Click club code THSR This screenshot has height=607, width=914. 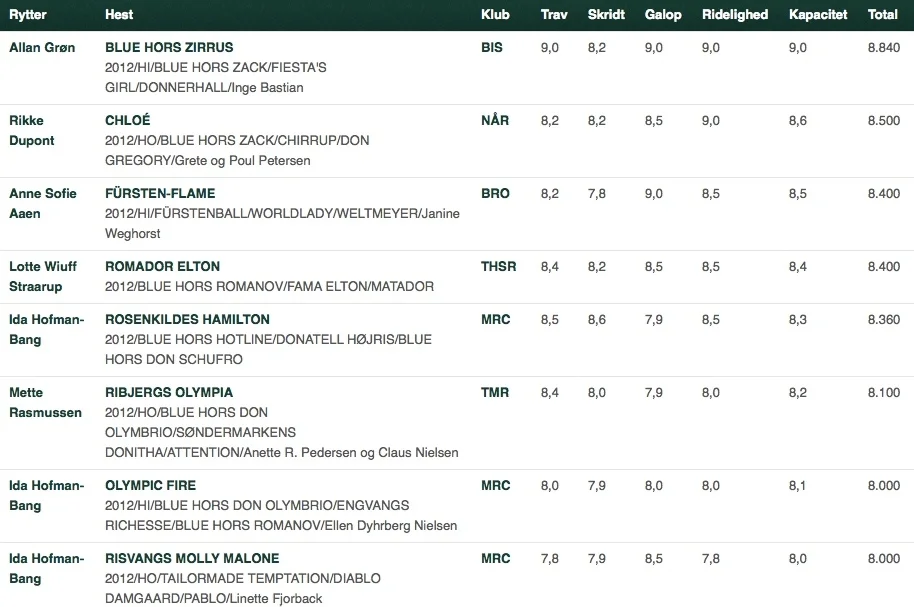[498, 266]
